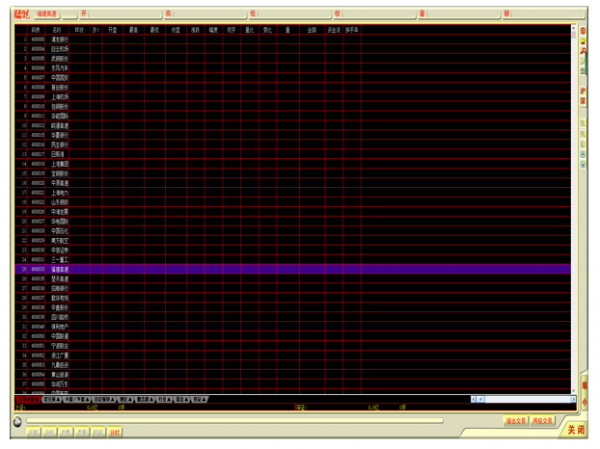Sort by the 量比 column header
Viewport: 600px width, 449px height.
pos(249,30)
